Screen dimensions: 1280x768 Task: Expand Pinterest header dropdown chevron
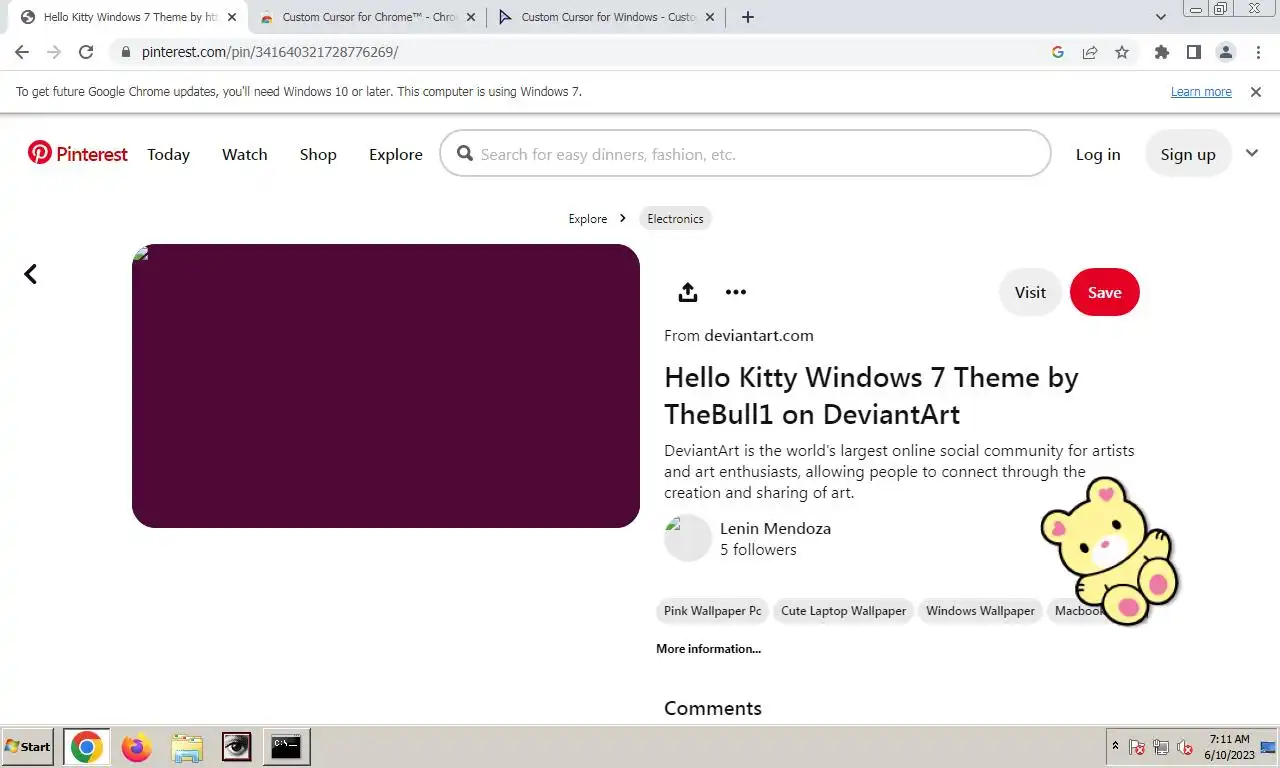(x=1251, y=153)
